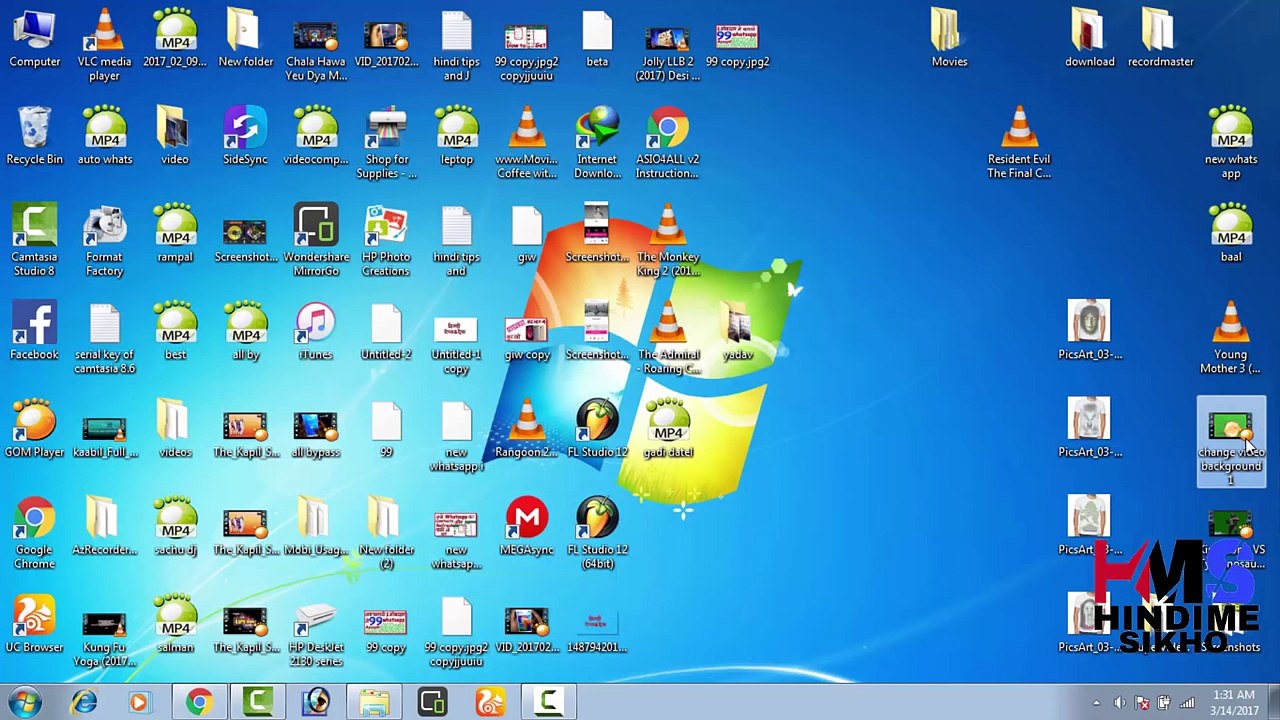Viewport: 1280px width, 720px height.
Task: Open The Admiral Roaring Currents video
Action: [667, 338]
